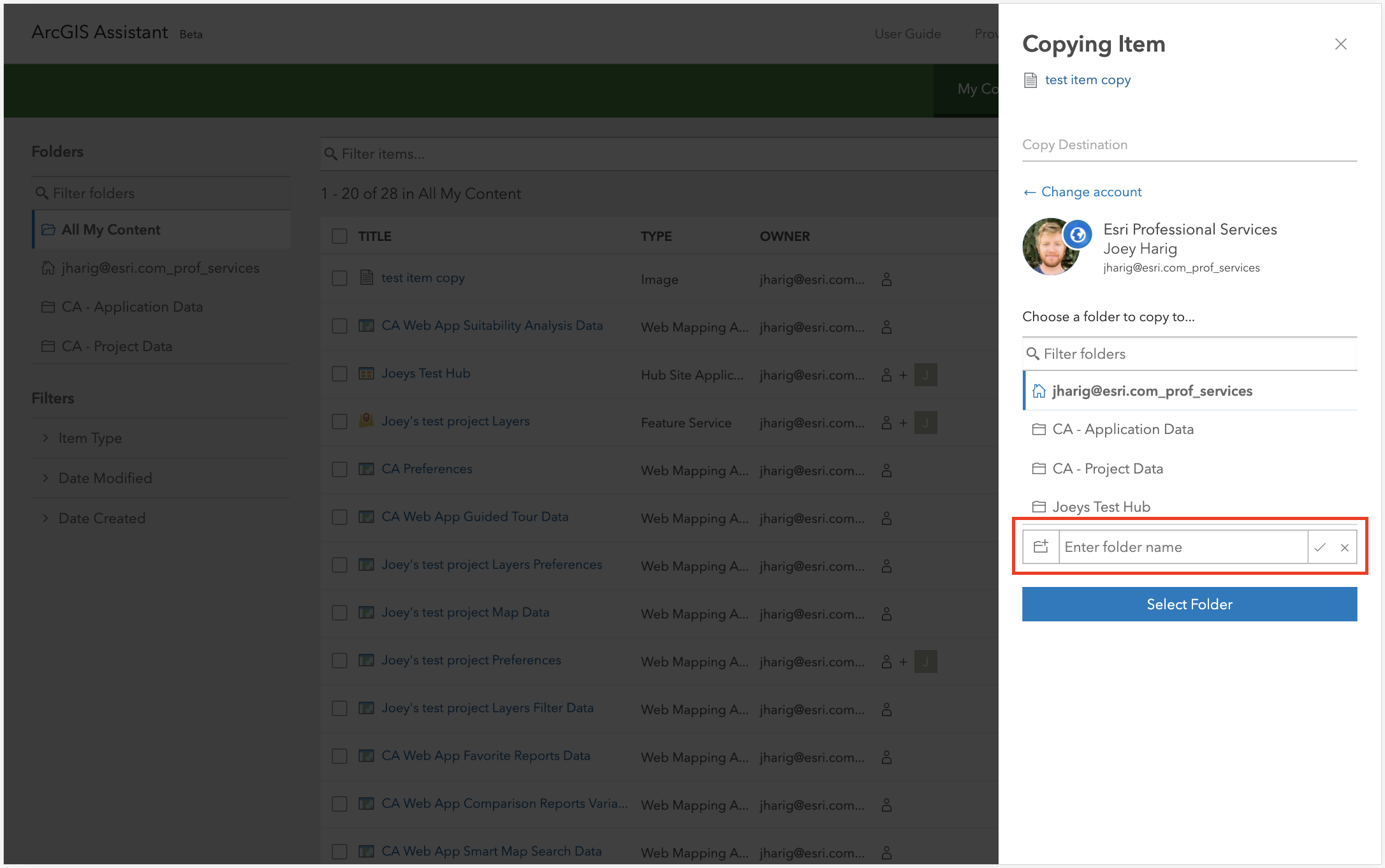
Task: Close the Copying Item panel
Action: [1340, 44]
